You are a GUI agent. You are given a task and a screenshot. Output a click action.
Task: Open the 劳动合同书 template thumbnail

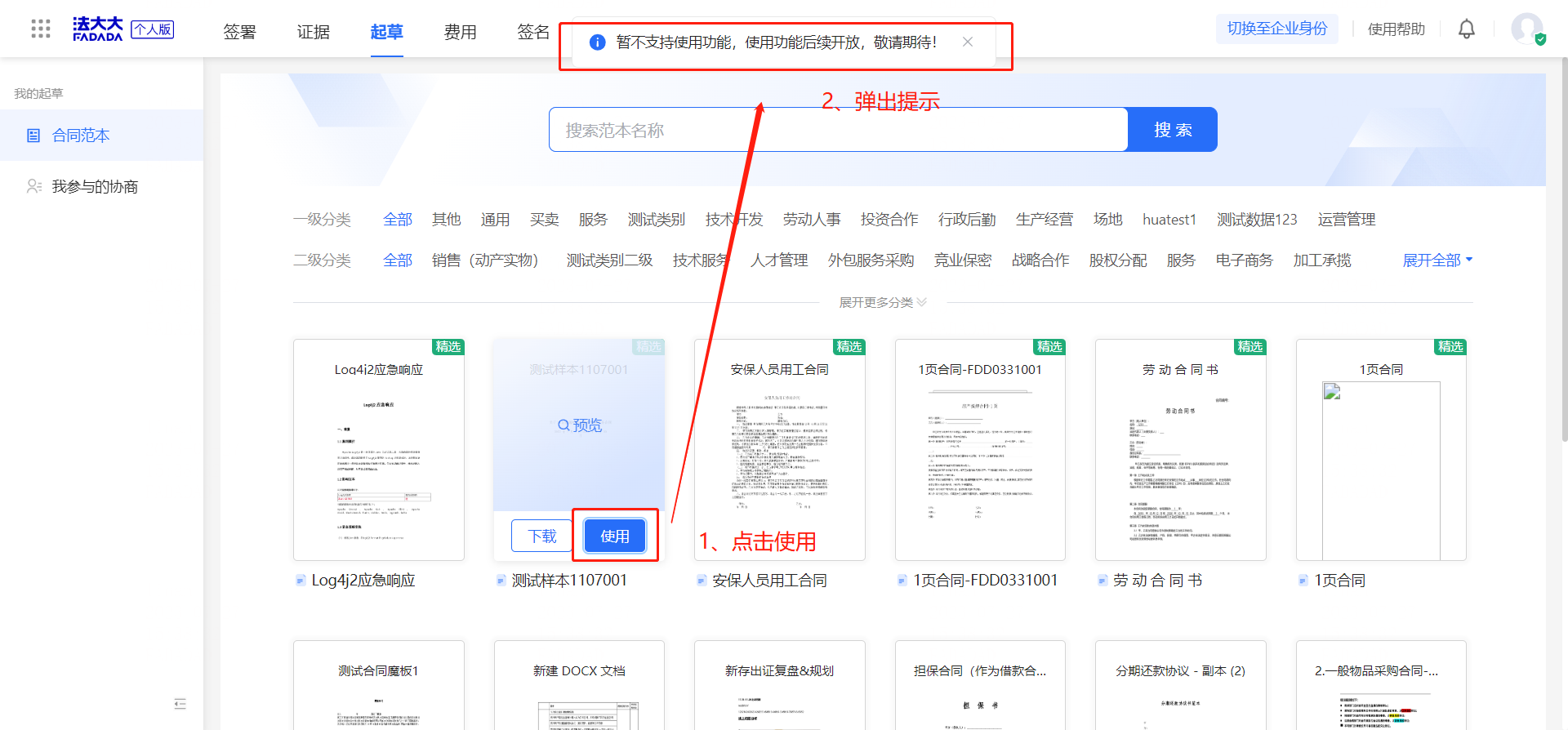pos(1181,450)
